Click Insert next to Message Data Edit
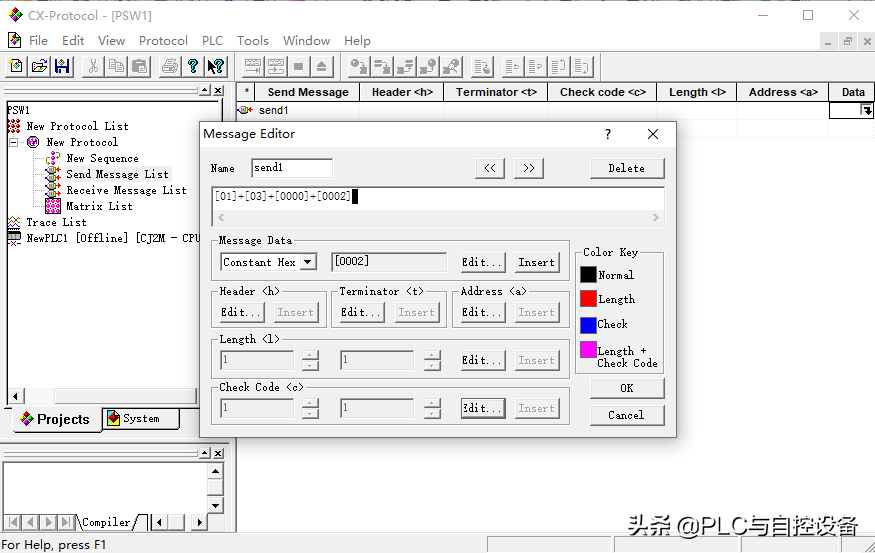The width and height of the screenshot is (875, 553). tap(536, 262)
